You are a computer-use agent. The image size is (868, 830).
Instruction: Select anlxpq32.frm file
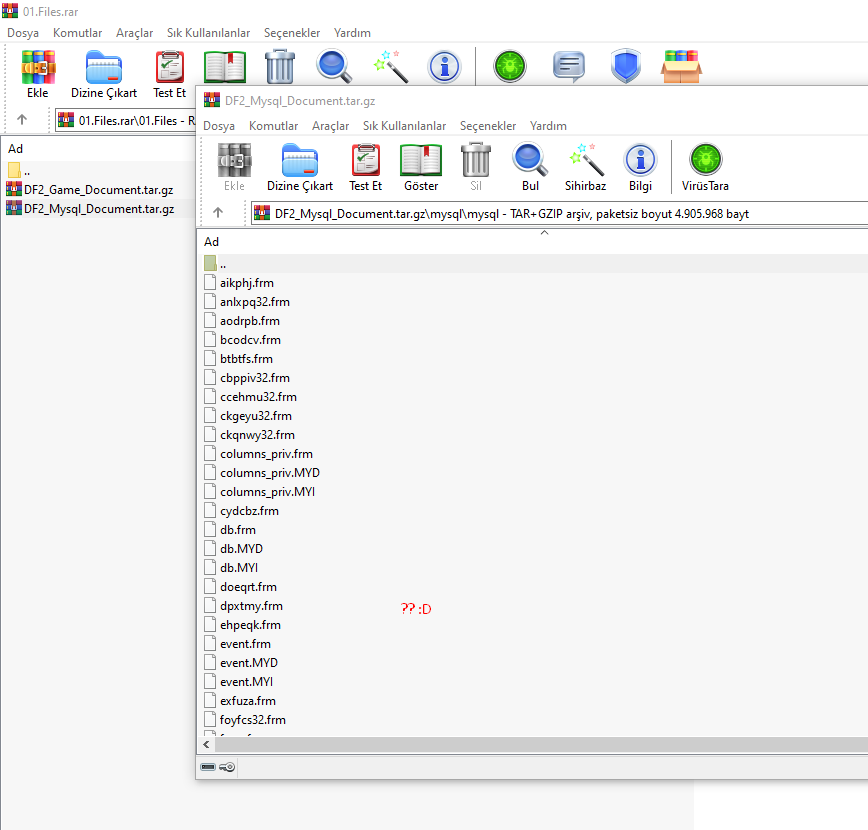click(247, 302)
